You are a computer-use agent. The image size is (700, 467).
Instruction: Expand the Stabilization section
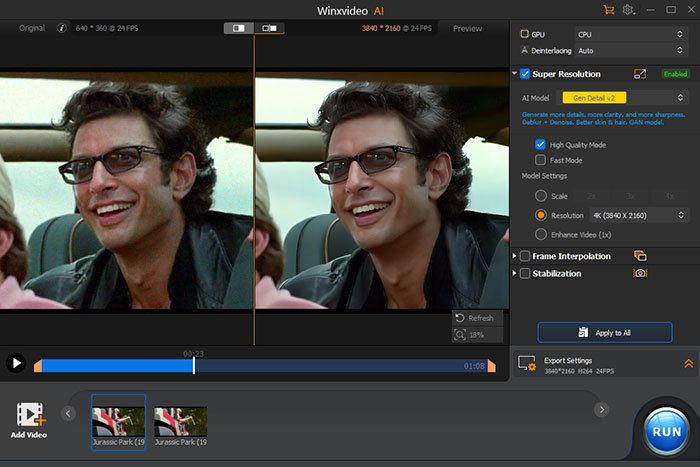click(x=514, y=273)
